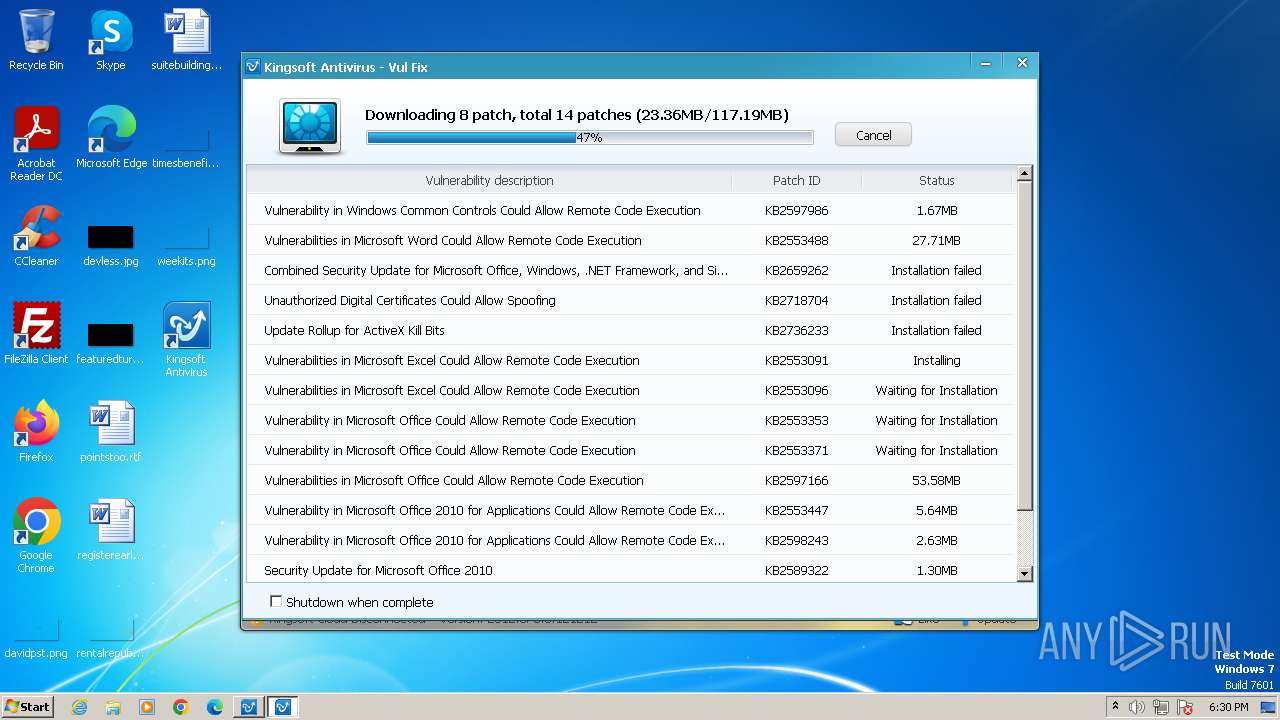The image size is (1280, 720).
Task: Select Unauthorized Digital Certificates row
Action: (x=630, y=300)
